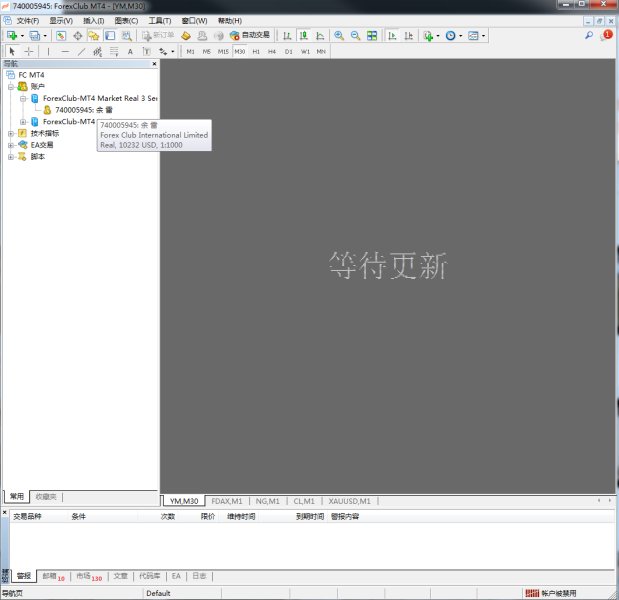
Task: Close the navigator panel with X
Action: [x=154, y=64]
